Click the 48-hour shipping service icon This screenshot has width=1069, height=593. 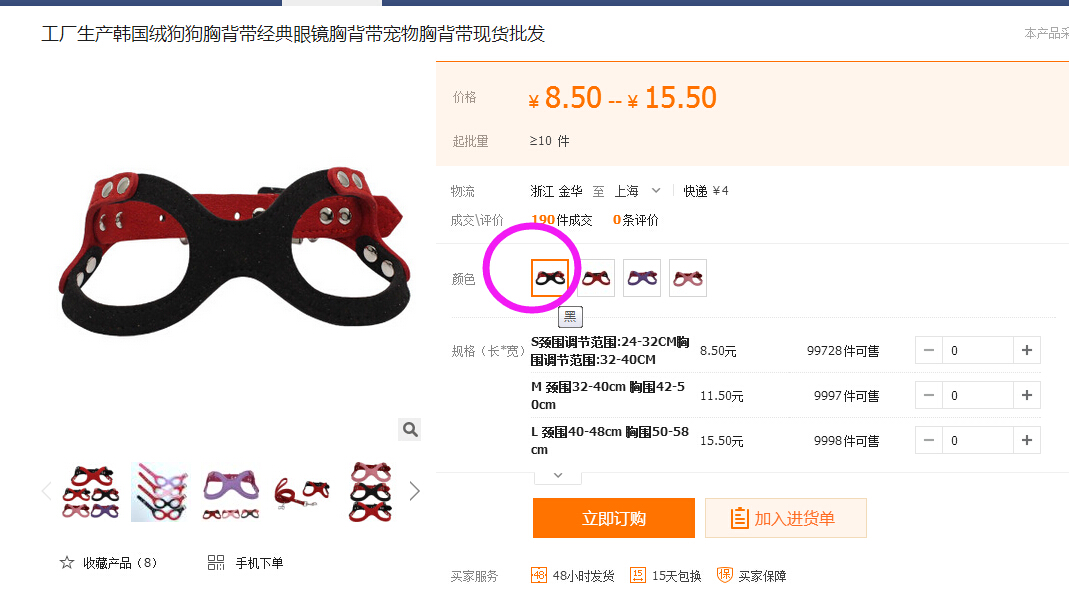coord(539,575)
